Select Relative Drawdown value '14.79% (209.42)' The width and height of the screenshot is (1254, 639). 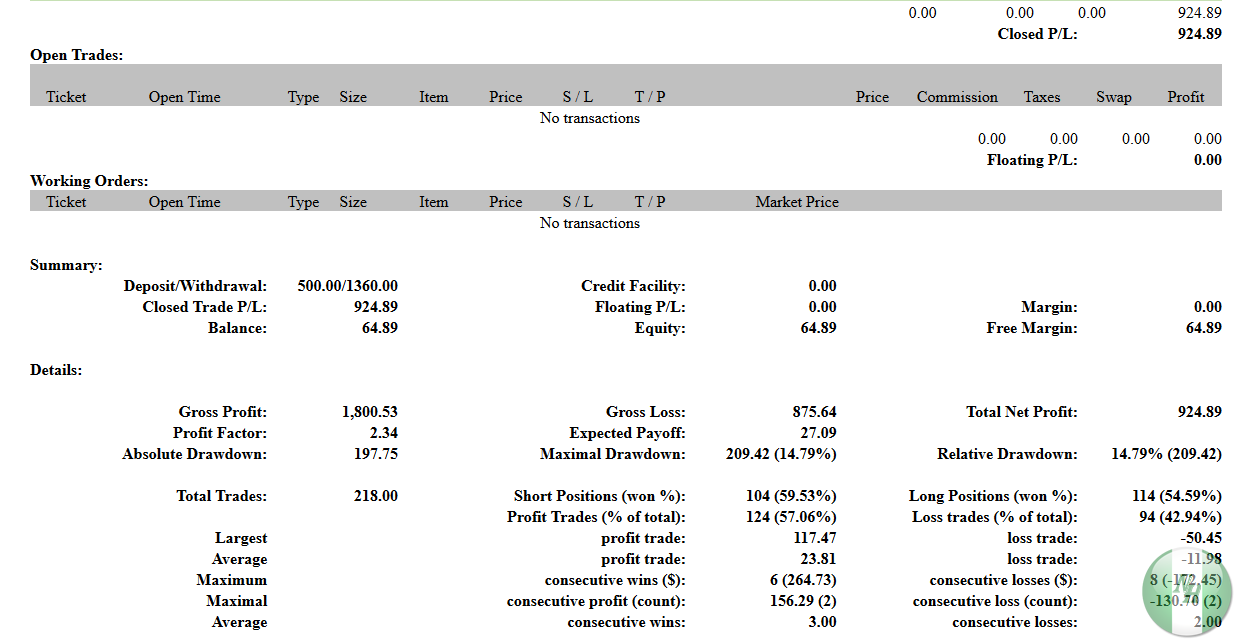click(1167, 454)
